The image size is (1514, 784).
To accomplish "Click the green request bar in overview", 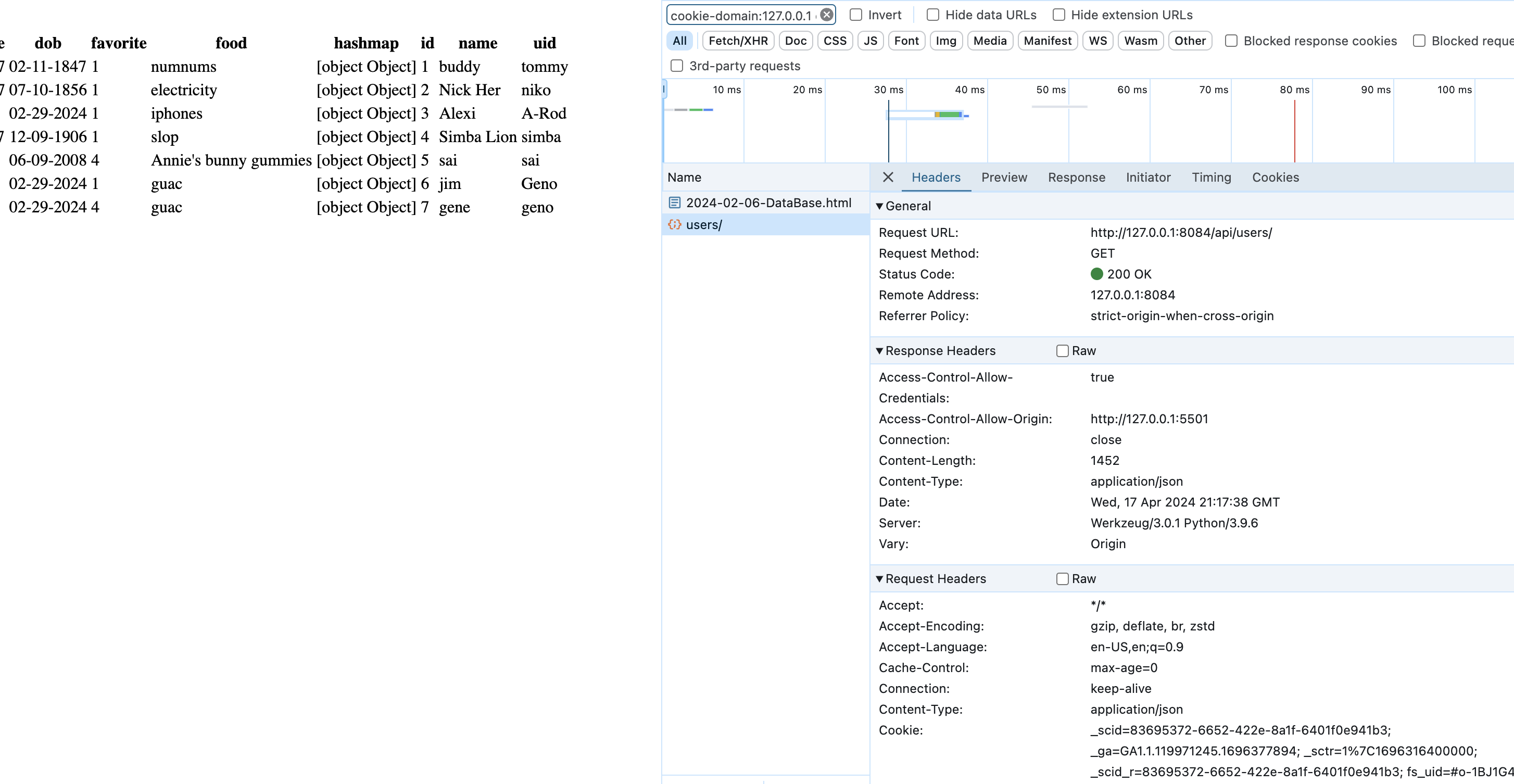I will pos(950,115).
